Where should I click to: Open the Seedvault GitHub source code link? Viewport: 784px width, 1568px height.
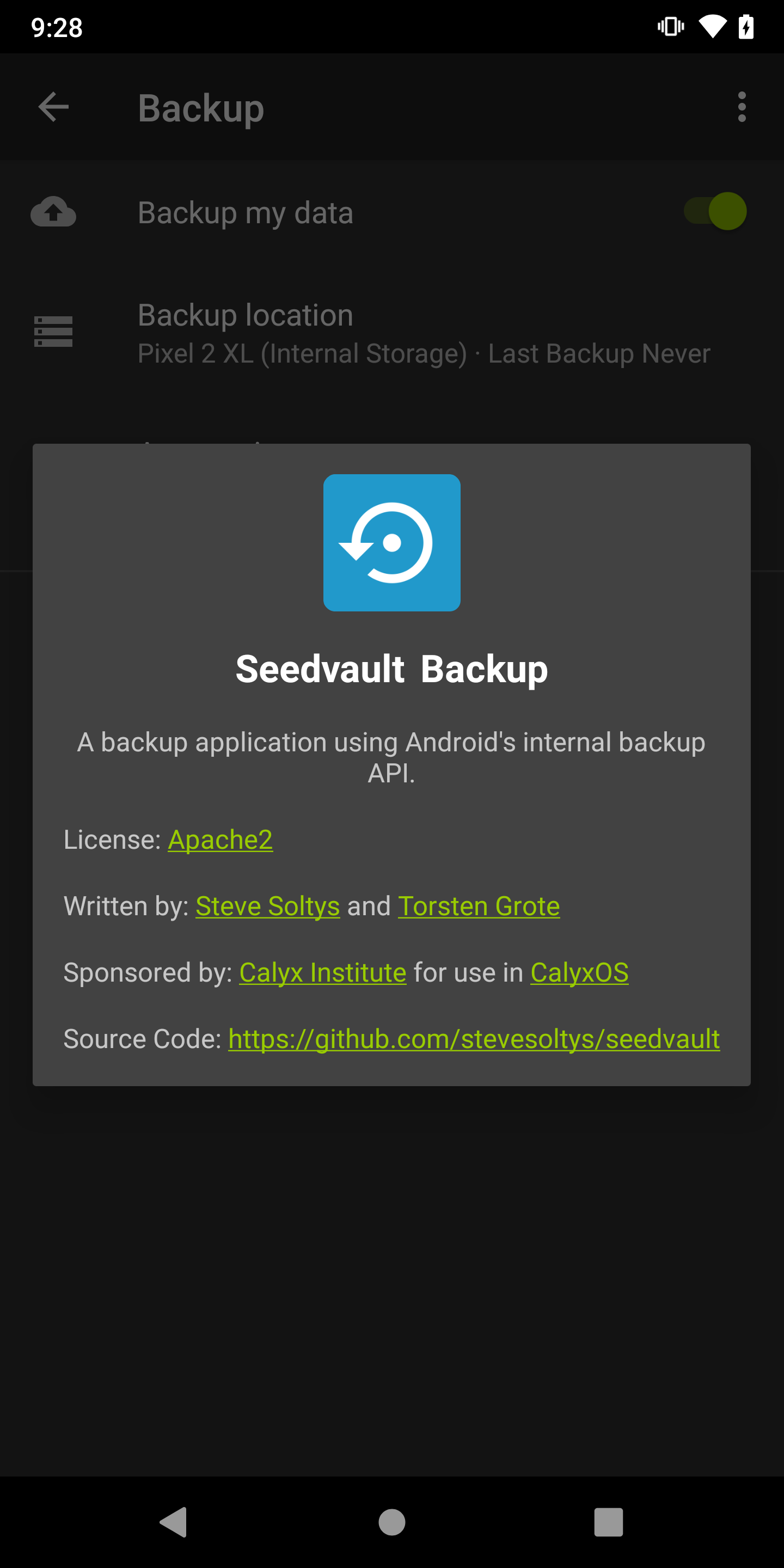pyautogui.click(x=474, y=1038)
